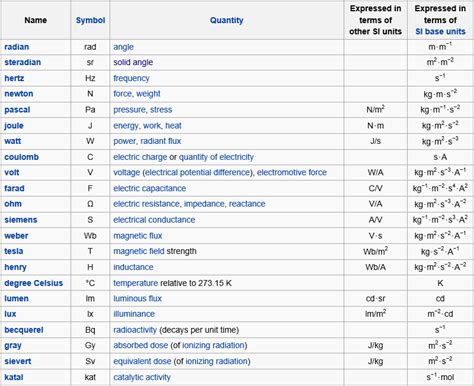Click the degree Celsius link
Screen dimensions: 474x386
[34, 283]
